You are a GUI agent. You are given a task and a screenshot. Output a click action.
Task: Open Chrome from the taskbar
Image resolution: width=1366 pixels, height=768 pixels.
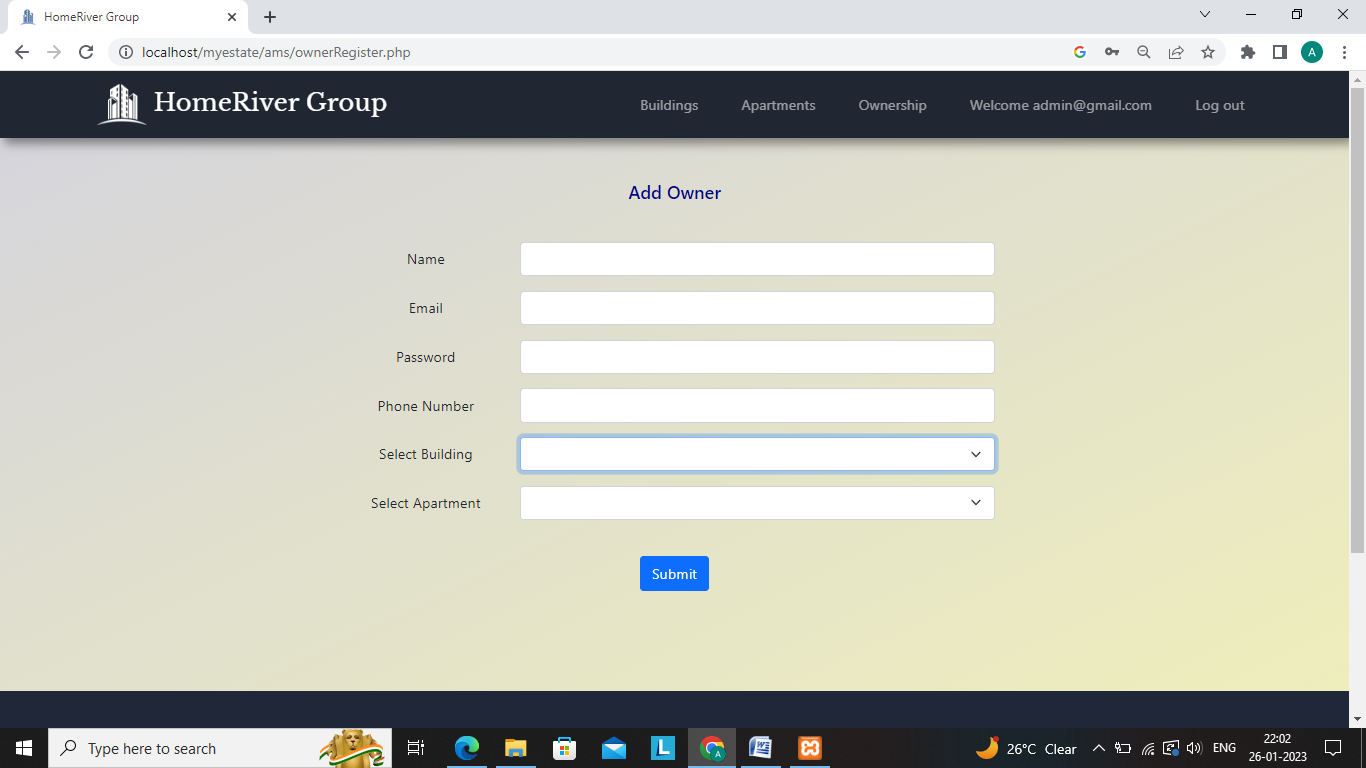[712, 747]
